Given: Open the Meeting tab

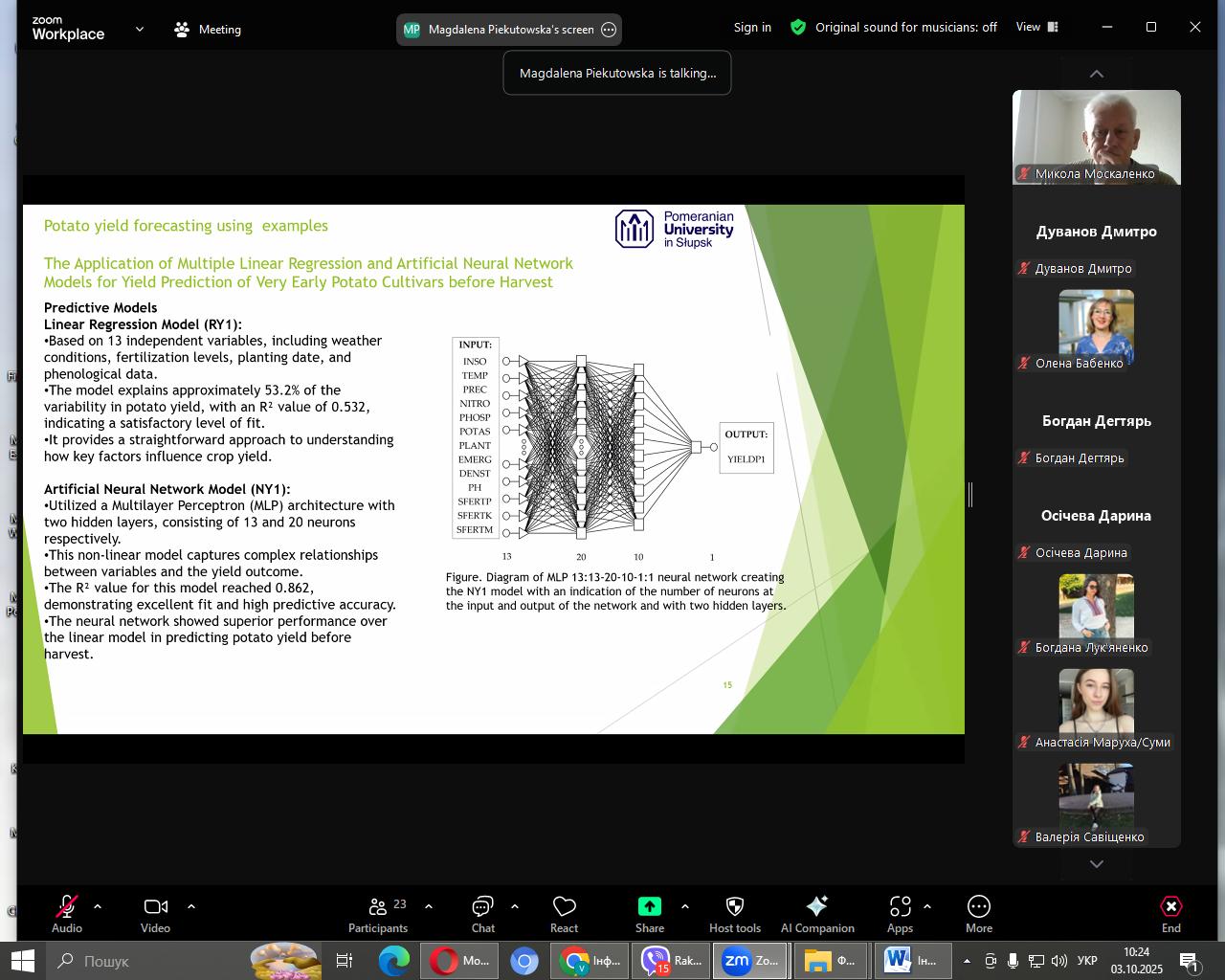Looking at the screenshot, I should (x=208, y=30).
